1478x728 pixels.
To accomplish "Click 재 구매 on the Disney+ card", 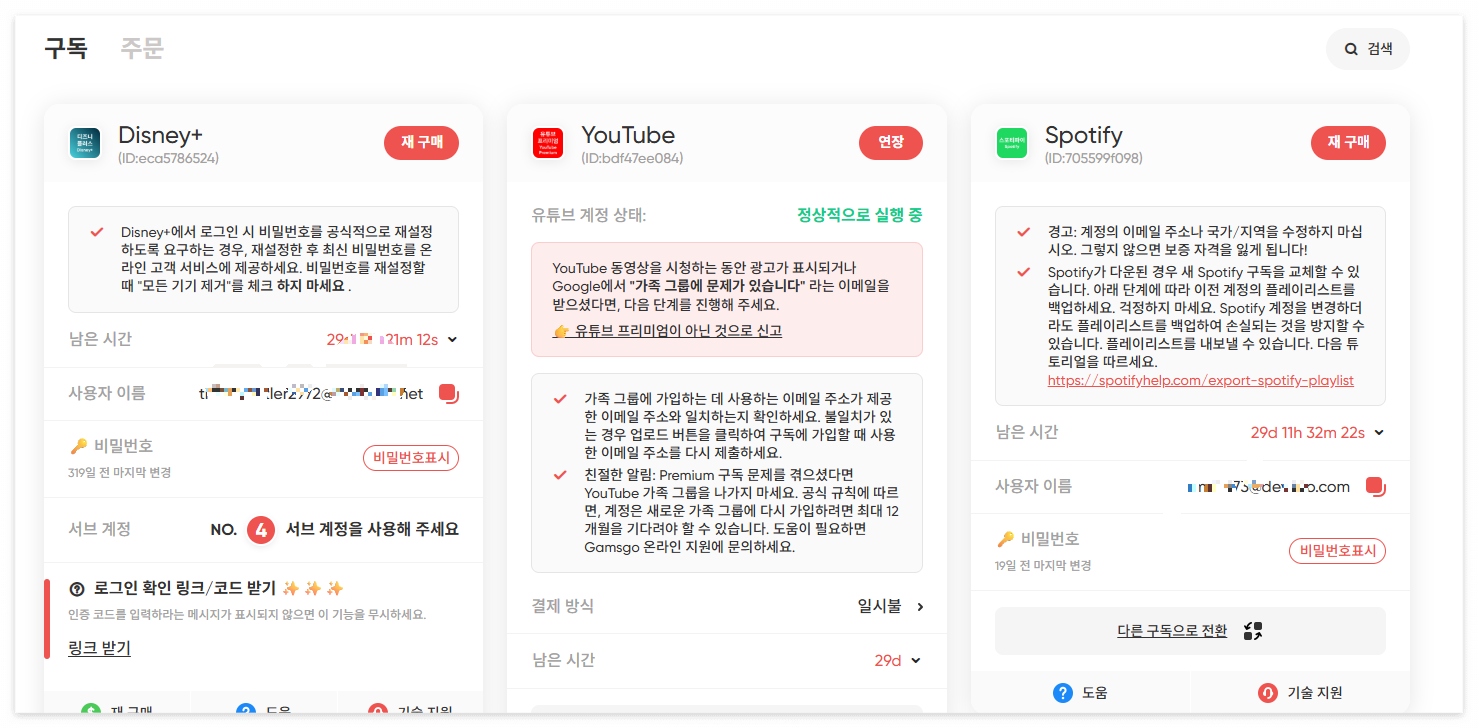I will pos(421,143).
